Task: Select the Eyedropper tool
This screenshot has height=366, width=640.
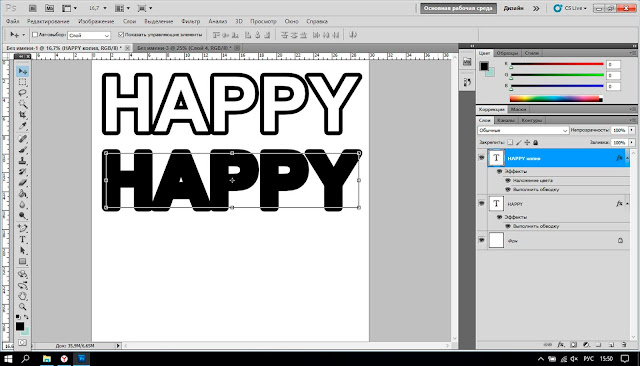Action: point(22,126)
